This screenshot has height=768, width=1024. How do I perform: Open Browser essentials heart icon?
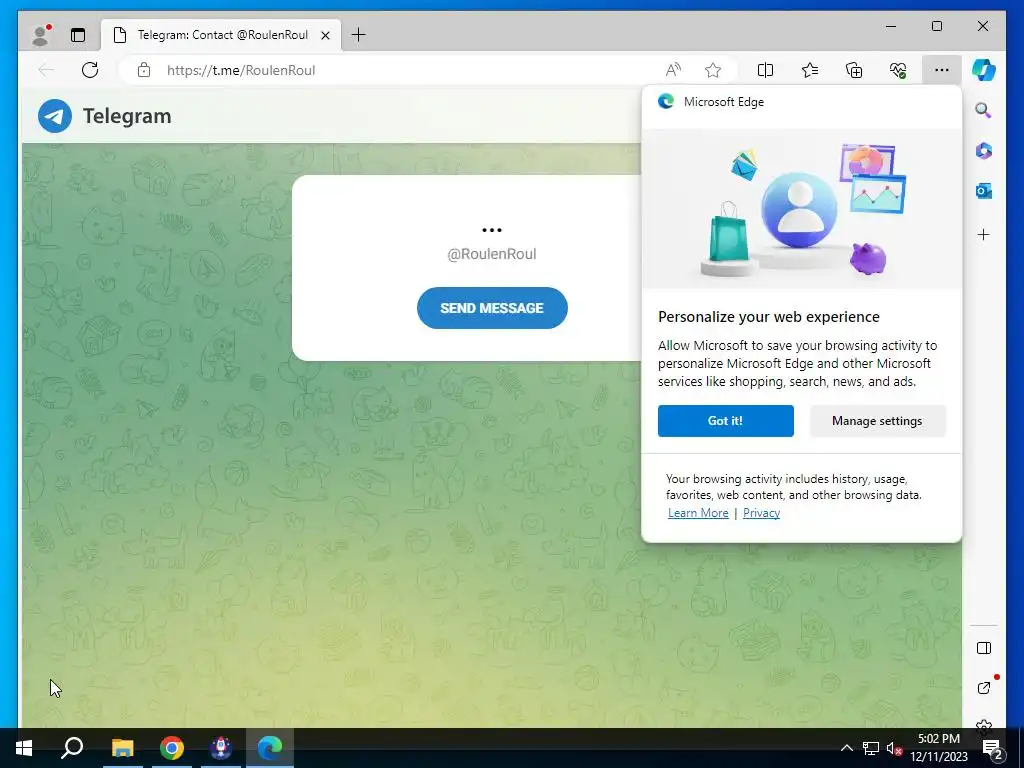898,70
